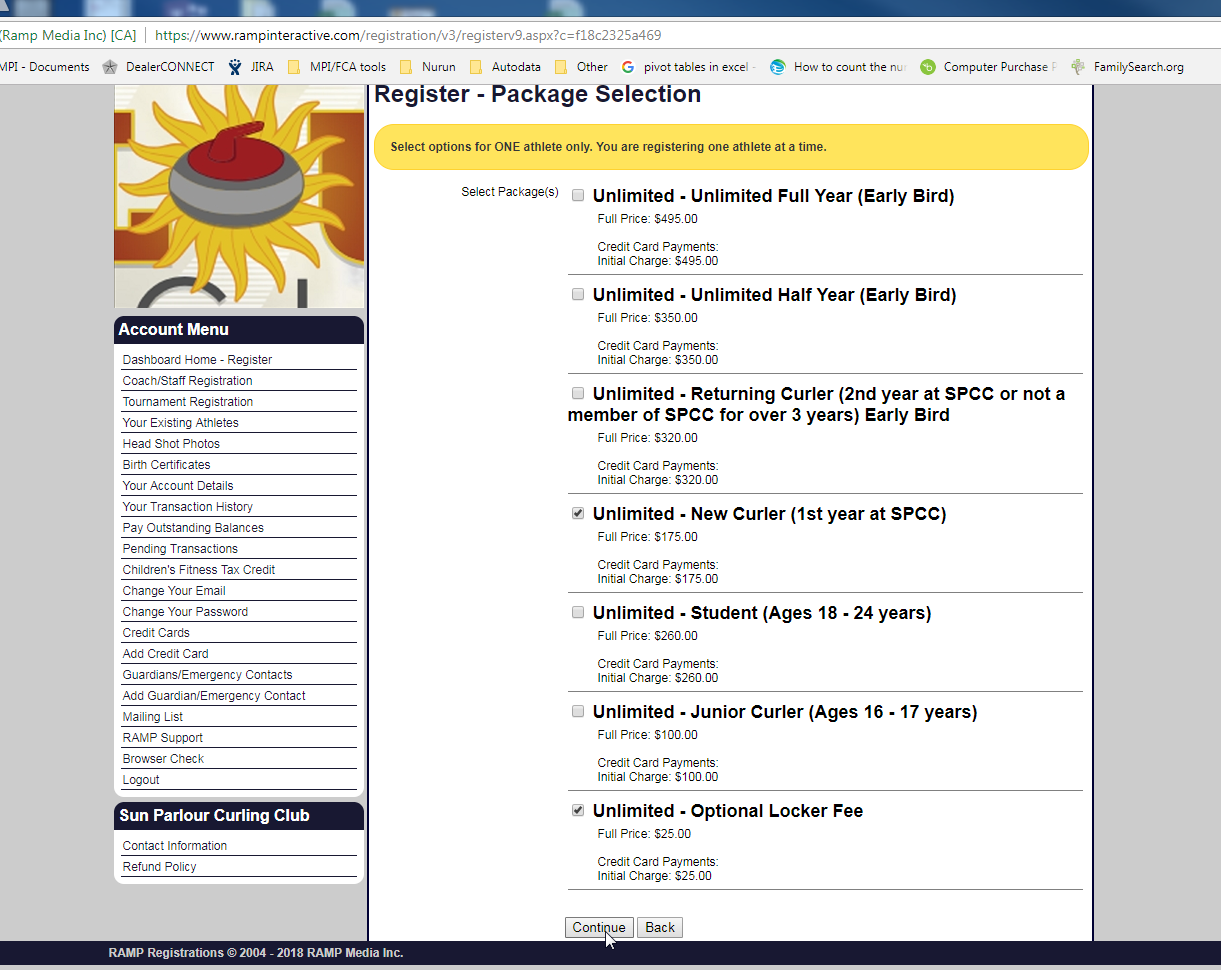Check the Junior Curler (Ages 16 - 17) package
This screenshot has width=1221, height=970.
tap(578, 711)
